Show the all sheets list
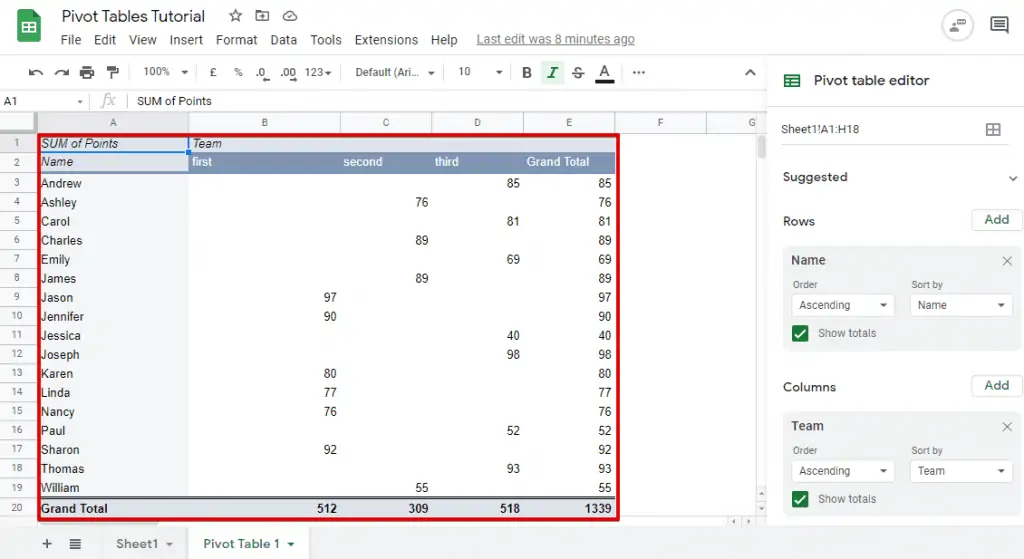The width and height of the screenshot is (1024, 559). tap(75, 543)
